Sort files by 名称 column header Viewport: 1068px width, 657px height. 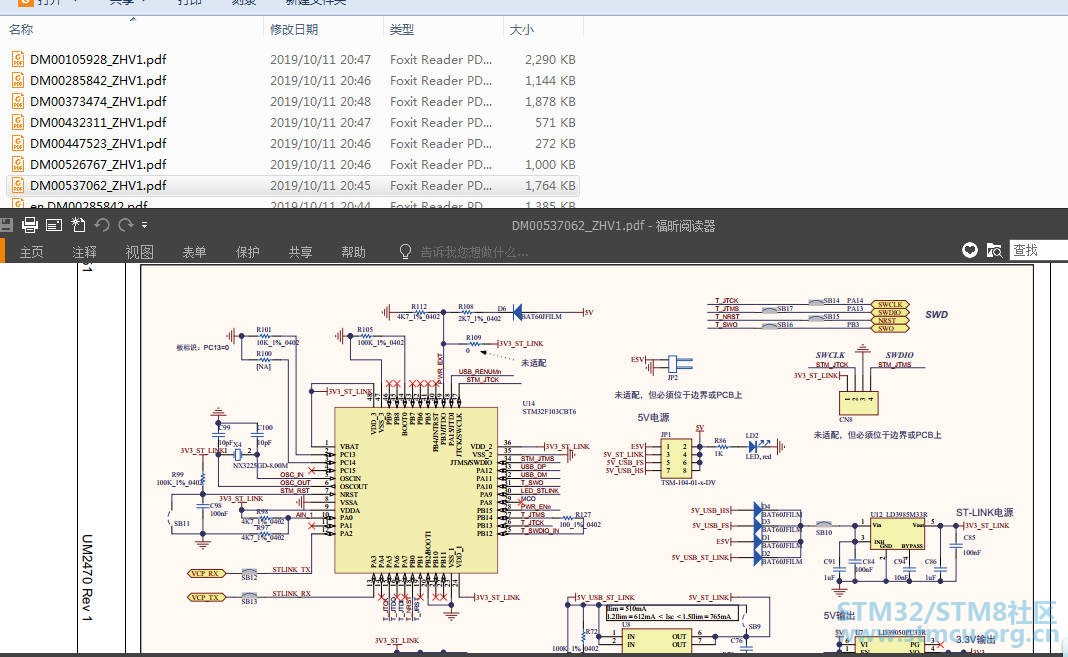point(21,29)
